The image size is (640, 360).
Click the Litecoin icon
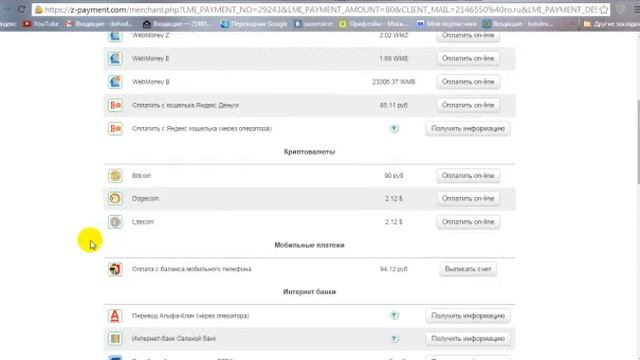[x=115, y=222]
